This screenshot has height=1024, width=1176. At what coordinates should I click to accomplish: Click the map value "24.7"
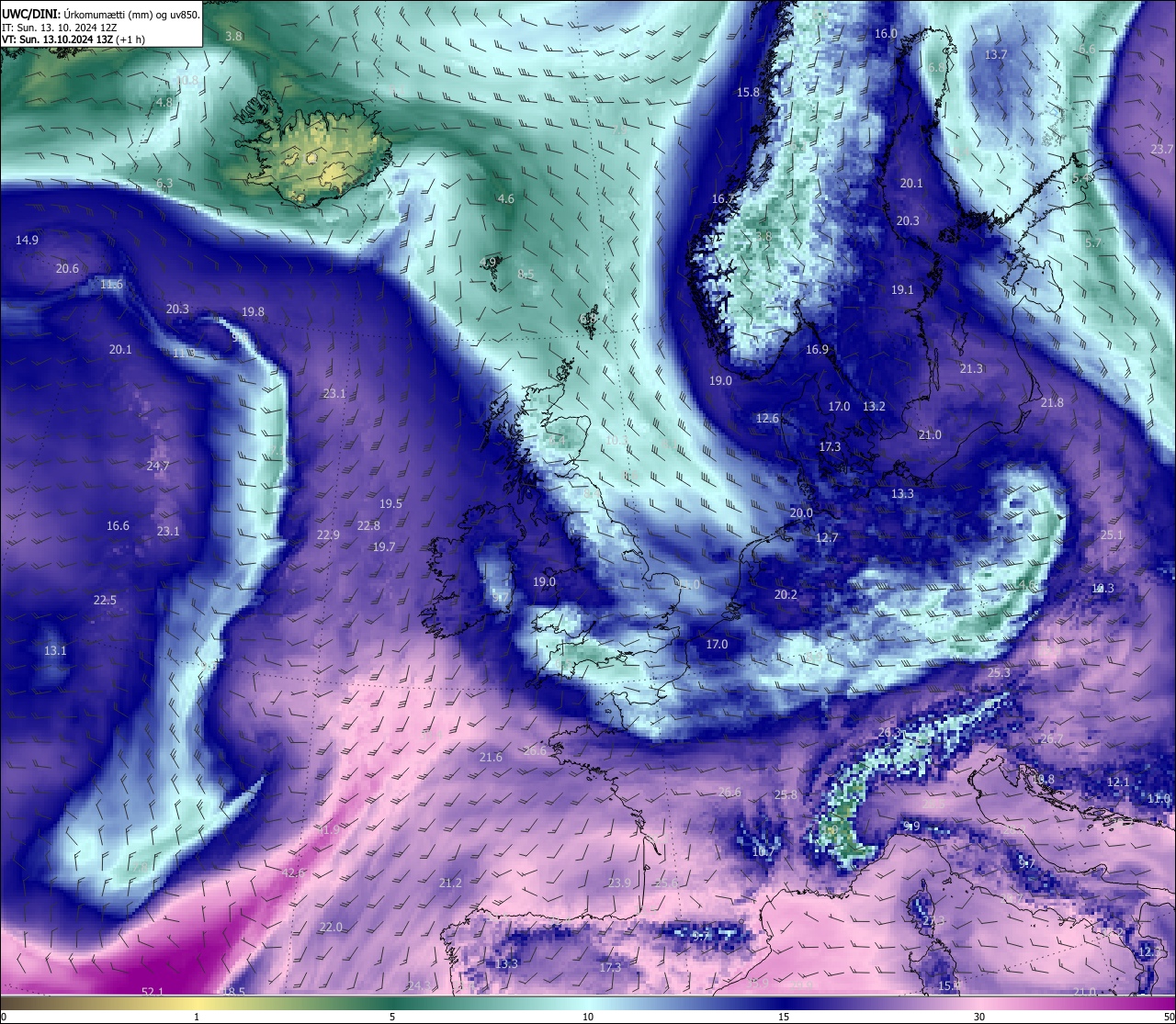pyautogui.click(x=157, y=466)
